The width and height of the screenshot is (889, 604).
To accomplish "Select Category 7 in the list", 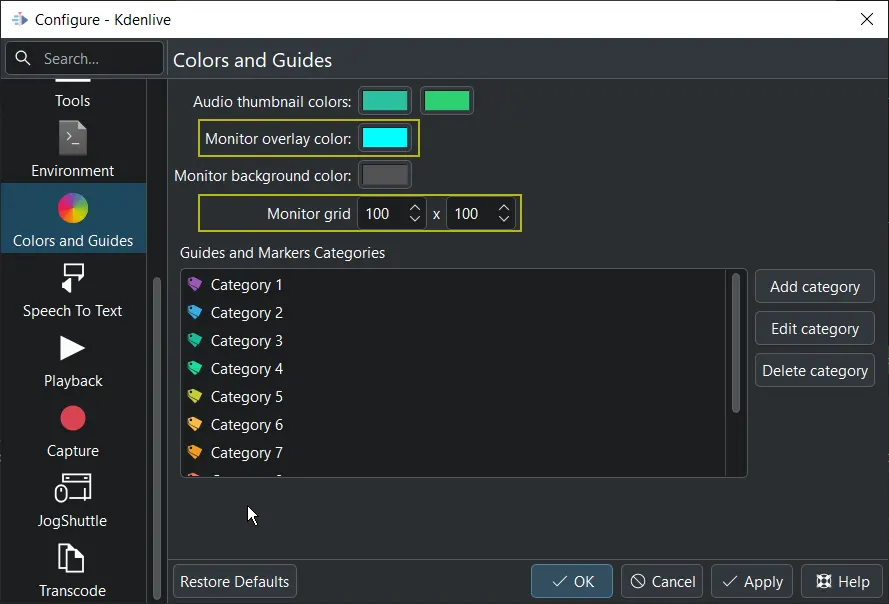I will tap(454, 453).
